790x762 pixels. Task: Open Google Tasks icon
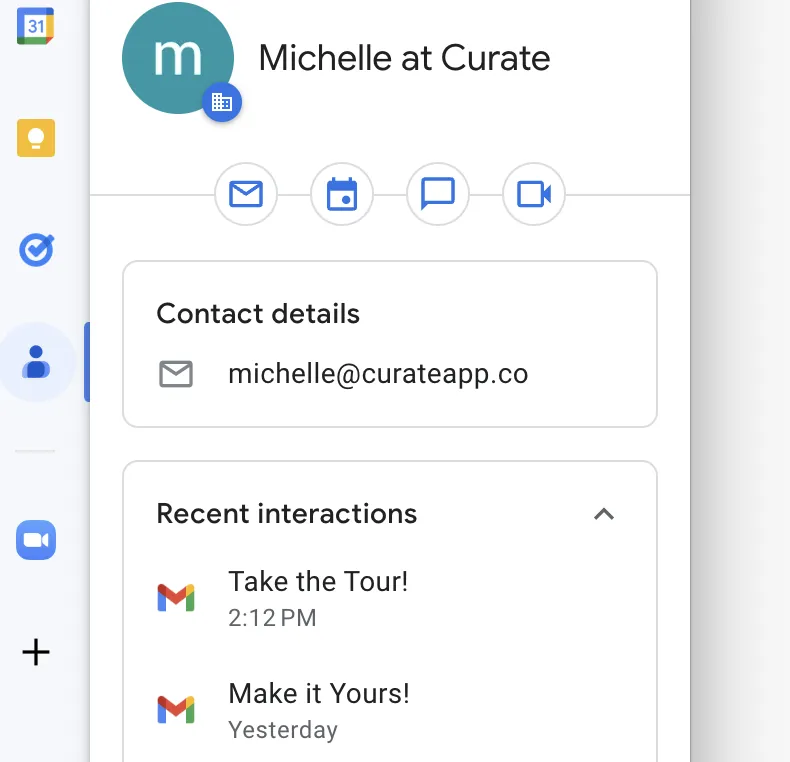(36, 250)
